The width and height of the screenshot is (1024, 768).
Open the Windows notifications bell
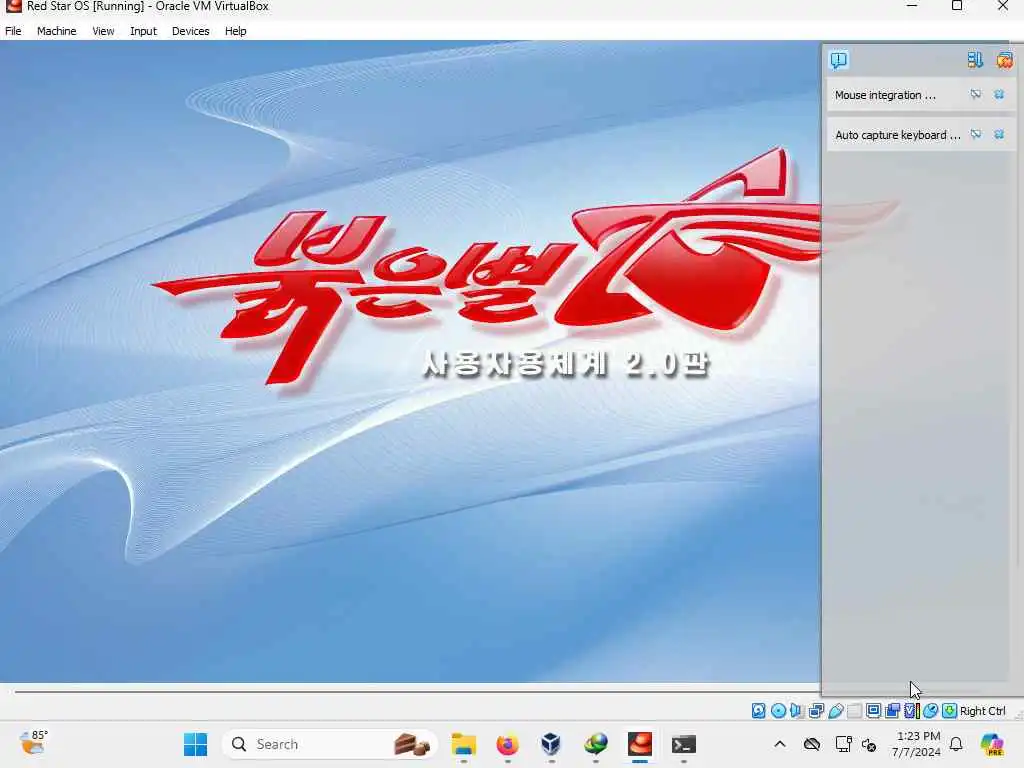click(x=956, y=744)
